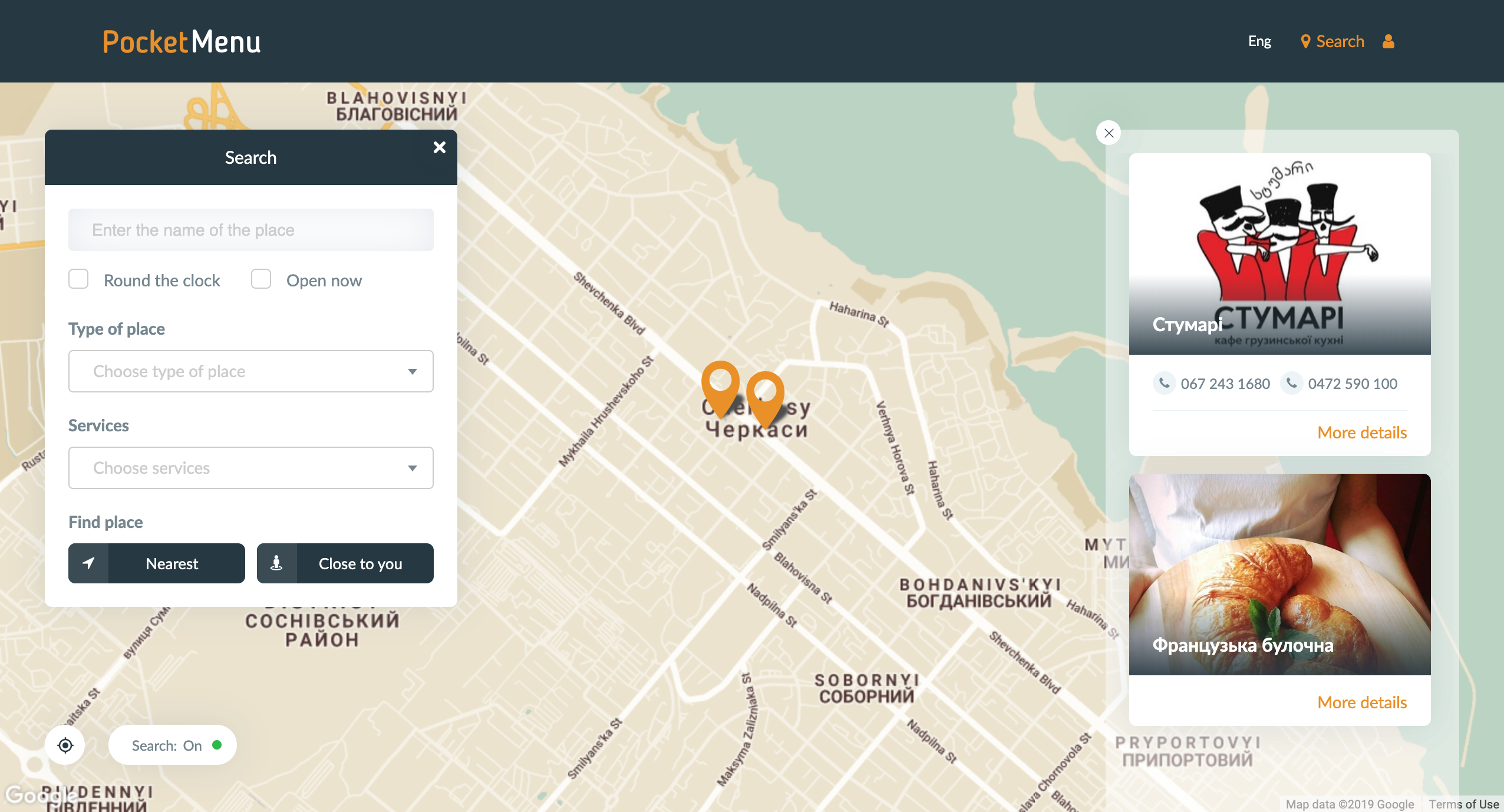This screenshot has height=812, width=1504.
Task: Open the Стумарі restaurant card image
Action: (x=1280, y=254)
